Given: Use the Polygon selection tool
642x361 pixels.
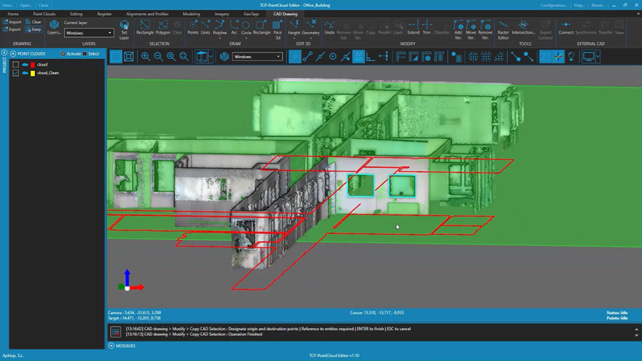Looking at the screenshot, I should pyautogui.click(x=163, y=27).
